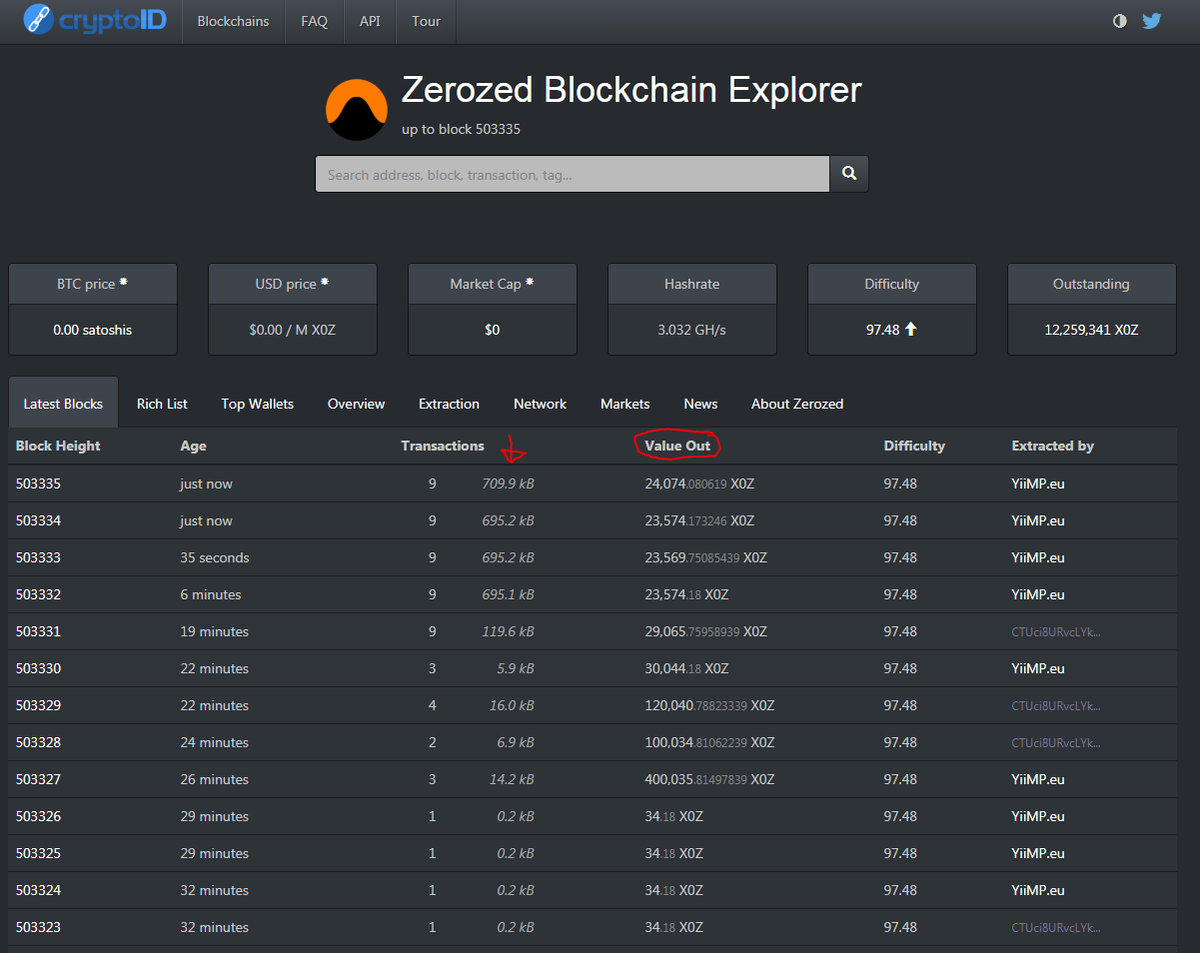1200x953 pixels.
Task: Click CTUci8URvcLYk address in row 503329
Action: 1056,705
